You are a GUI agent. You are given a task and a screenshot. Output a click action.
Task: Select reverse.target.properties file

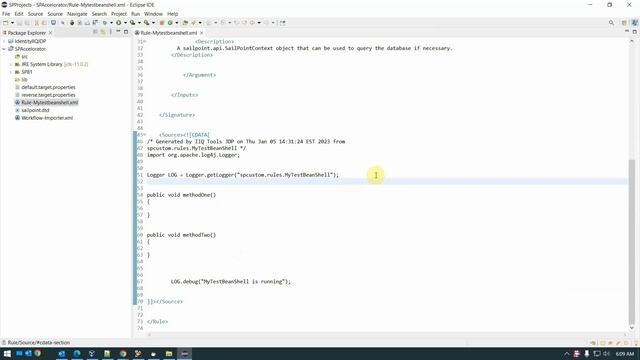48,95
